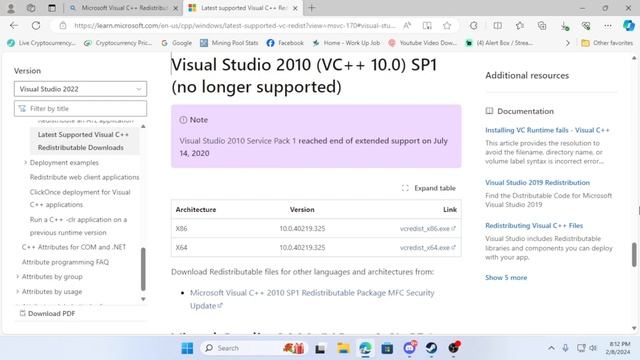The image size is (640, 360).
Task: Expand Attributes by usage node
Action: (x=18, y=291)
